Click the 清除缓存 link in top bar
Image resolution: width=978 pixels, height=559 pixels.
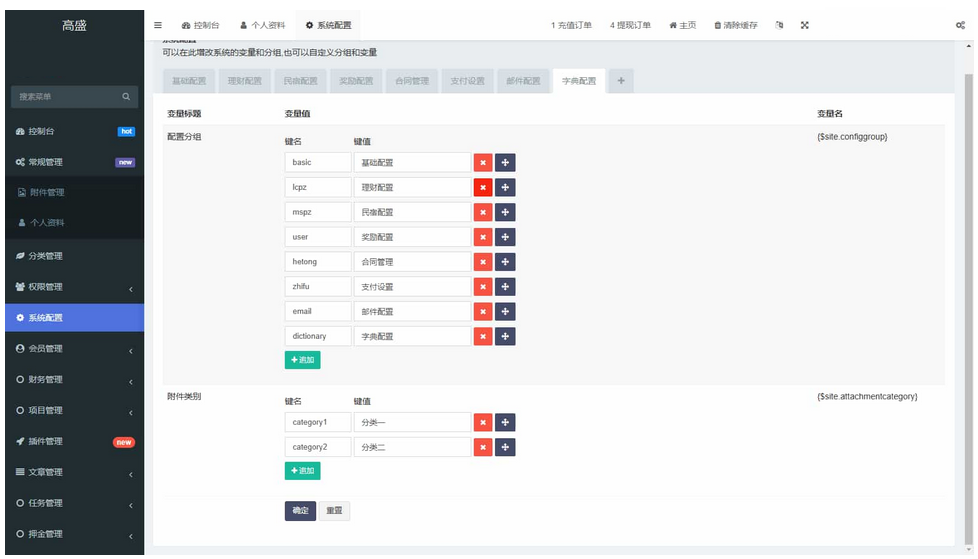click(736, 25)
